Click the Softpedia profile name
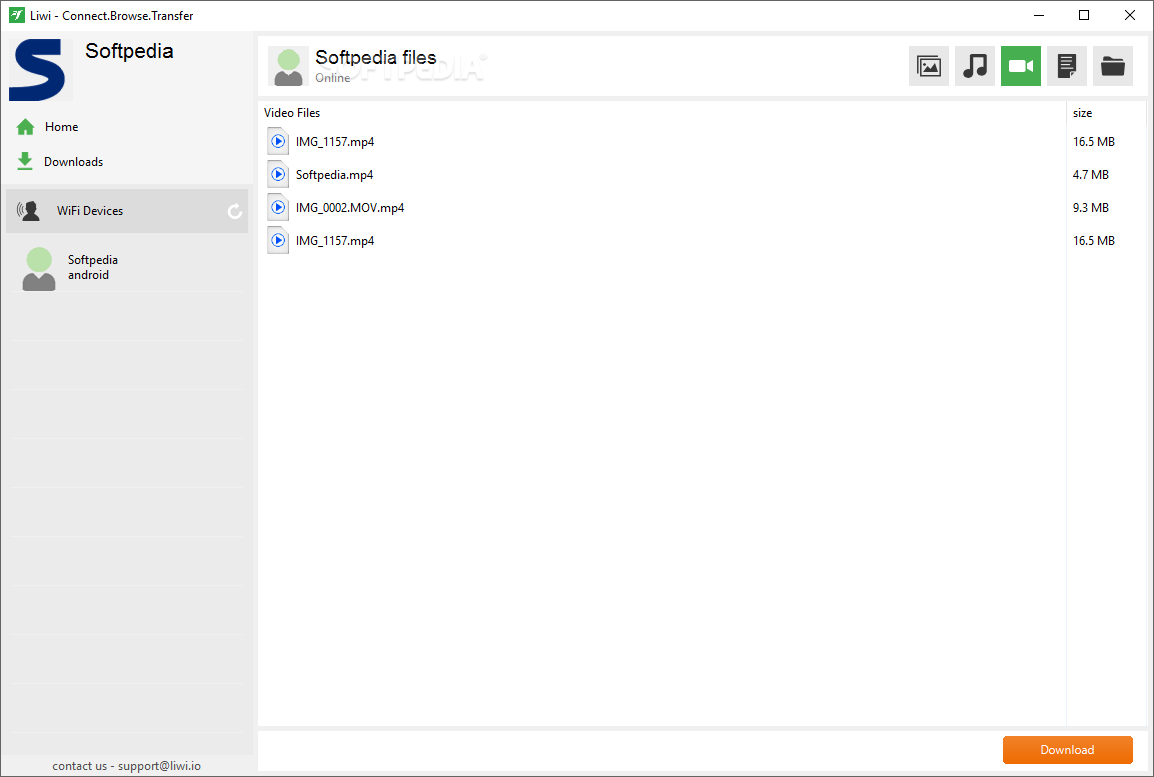Image resolution: width=1154 pixels, height=777 pixels. pyautogui.click(x=130, y=51)
